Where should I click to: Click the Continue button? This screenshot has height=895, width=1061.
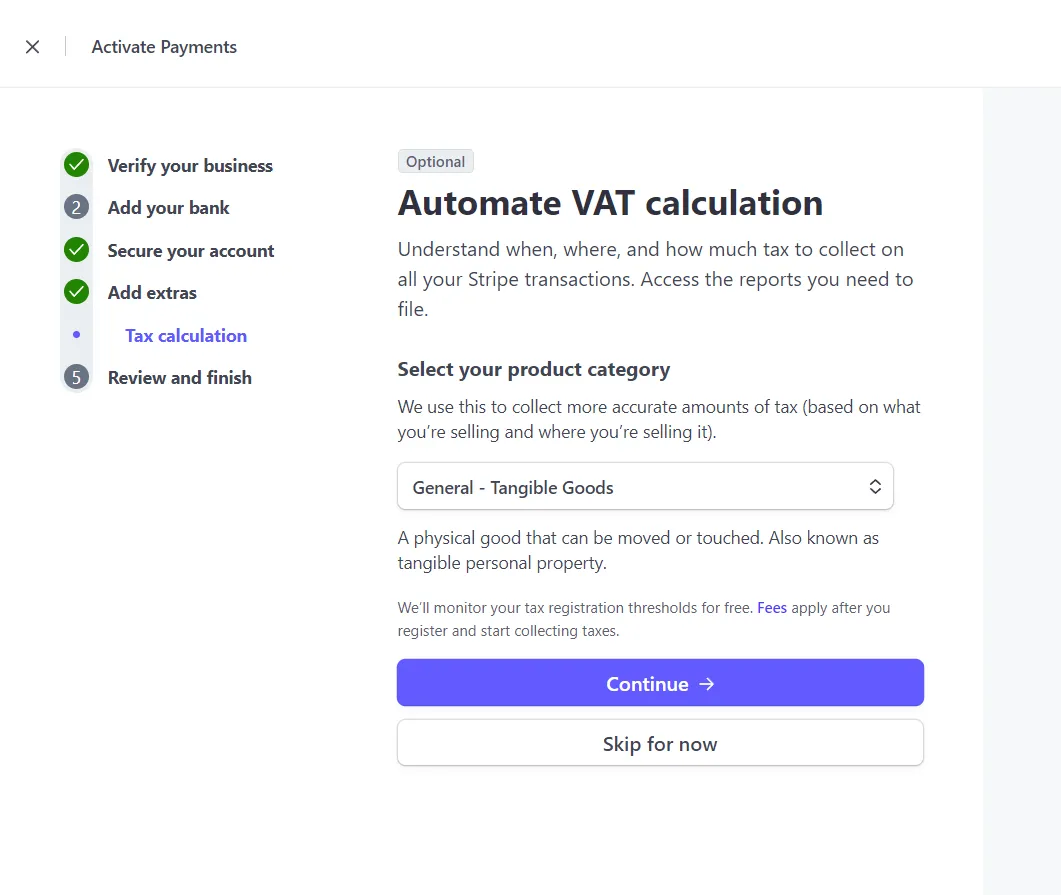pyautogui.click(x=660, y=683)
